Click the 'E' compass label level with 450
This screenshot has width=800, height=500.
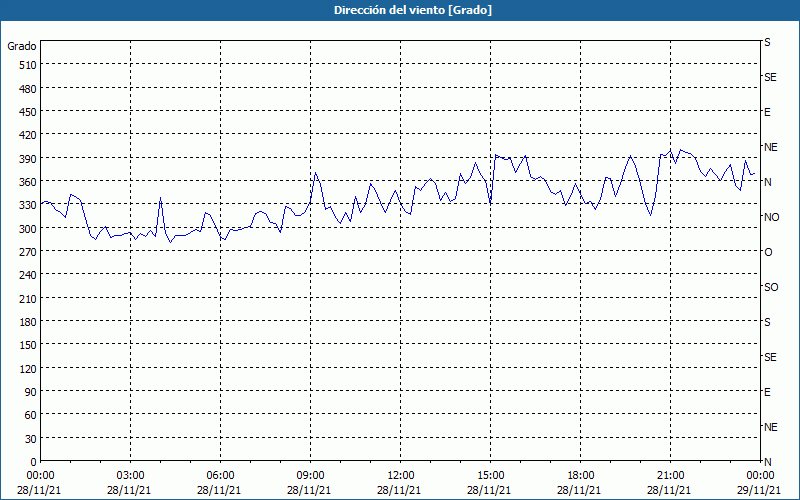pyautogui.click(x=767, y=112)
